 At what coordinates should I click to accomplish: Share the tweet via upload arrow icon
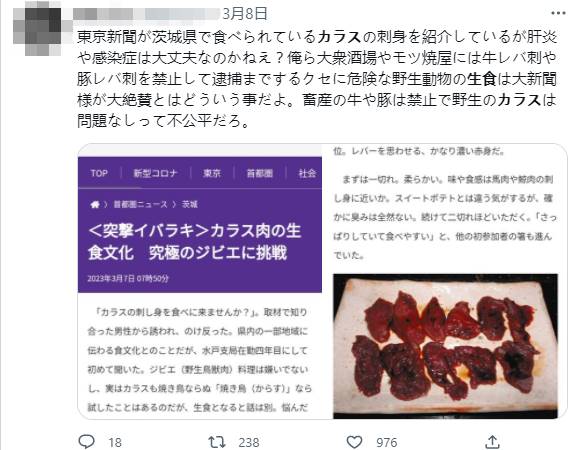(x=492, y=441)
